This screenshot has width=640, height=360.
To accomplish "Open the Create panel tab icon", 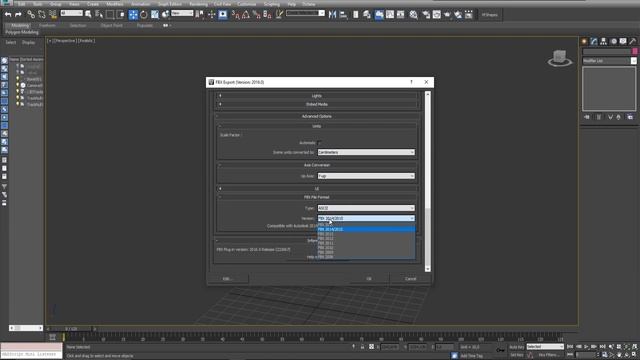I will click(584, 41).
